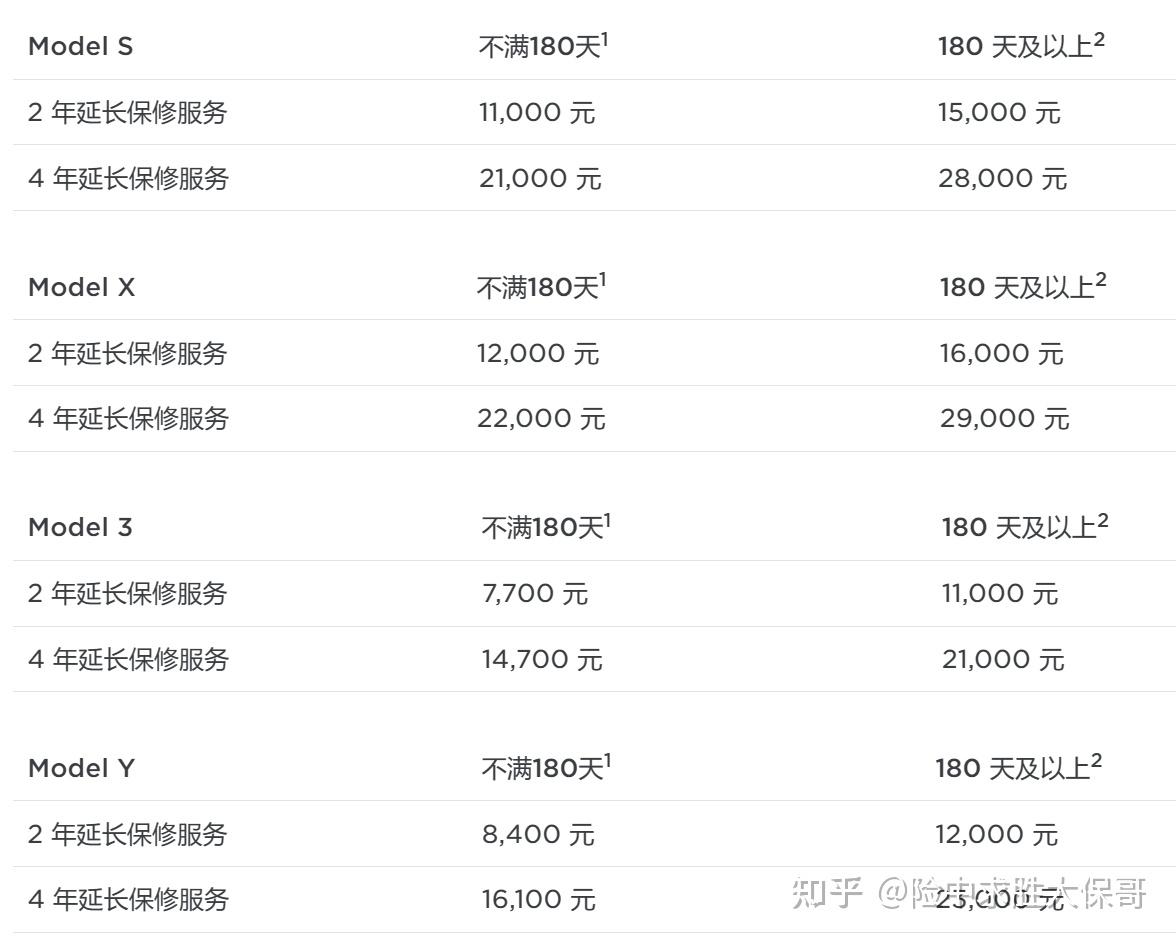Screen dimensions: 1176x940
Task: Click the 8,400 元 price cell
Action: (x=538, y=835)
